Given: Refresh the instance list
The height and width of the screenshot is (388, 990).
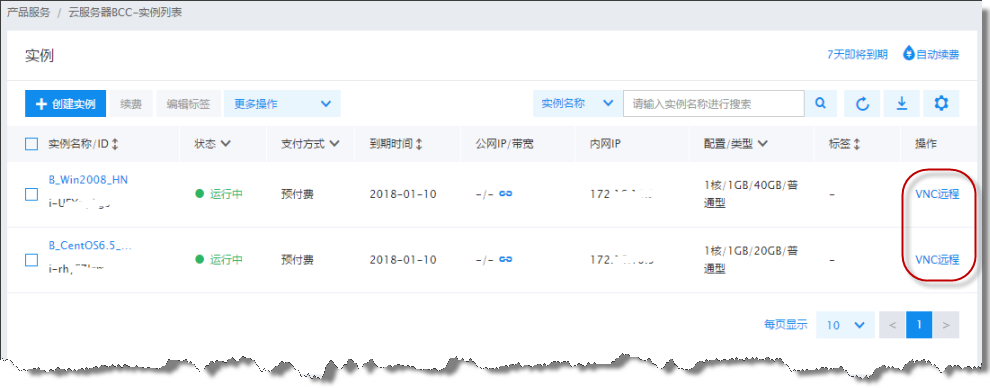Looking at the screenshot, I should click(862, 103).
